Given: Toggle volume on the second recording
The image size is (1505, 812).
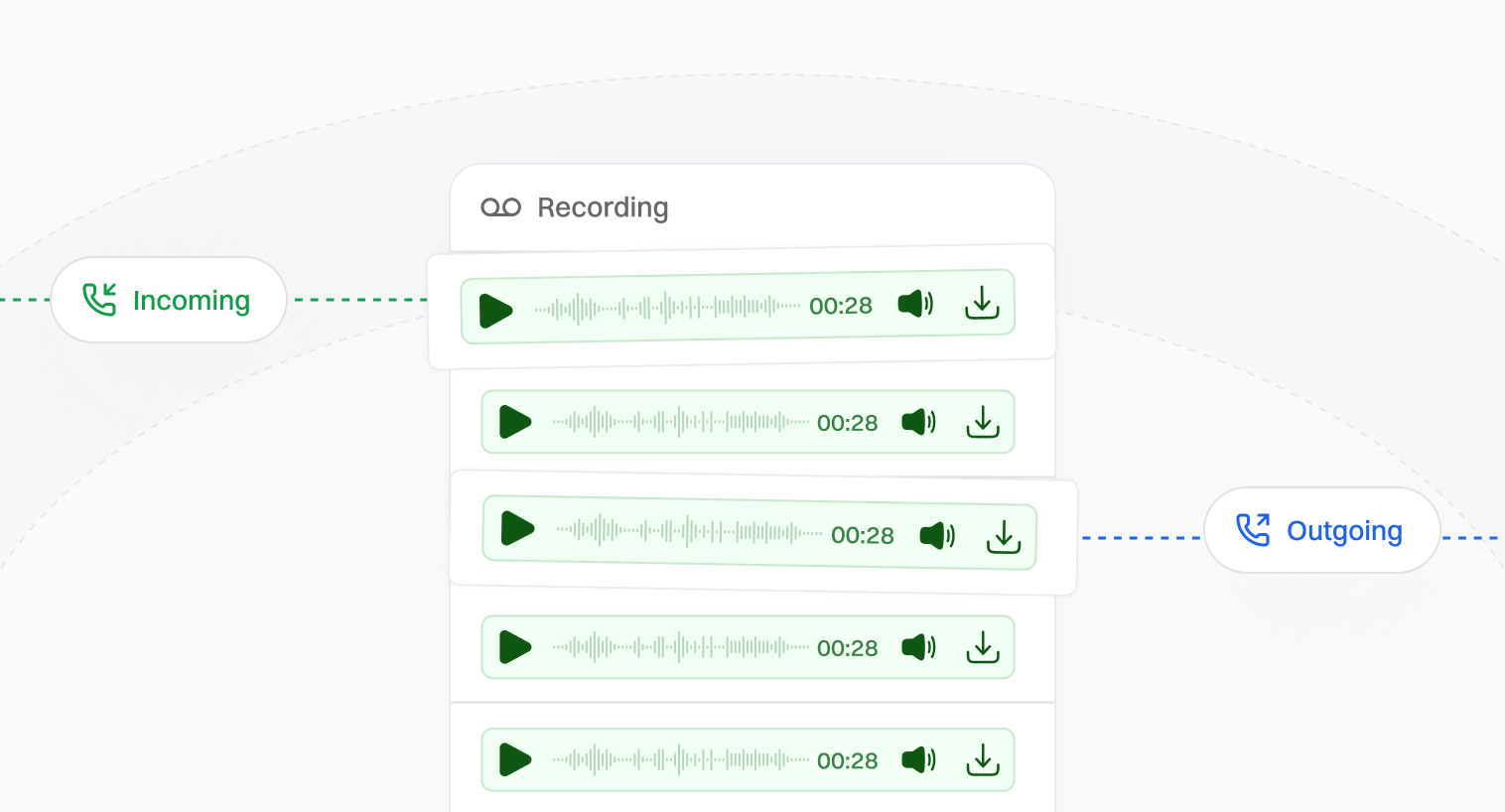Looking at the screenshot, I should 918,422.
